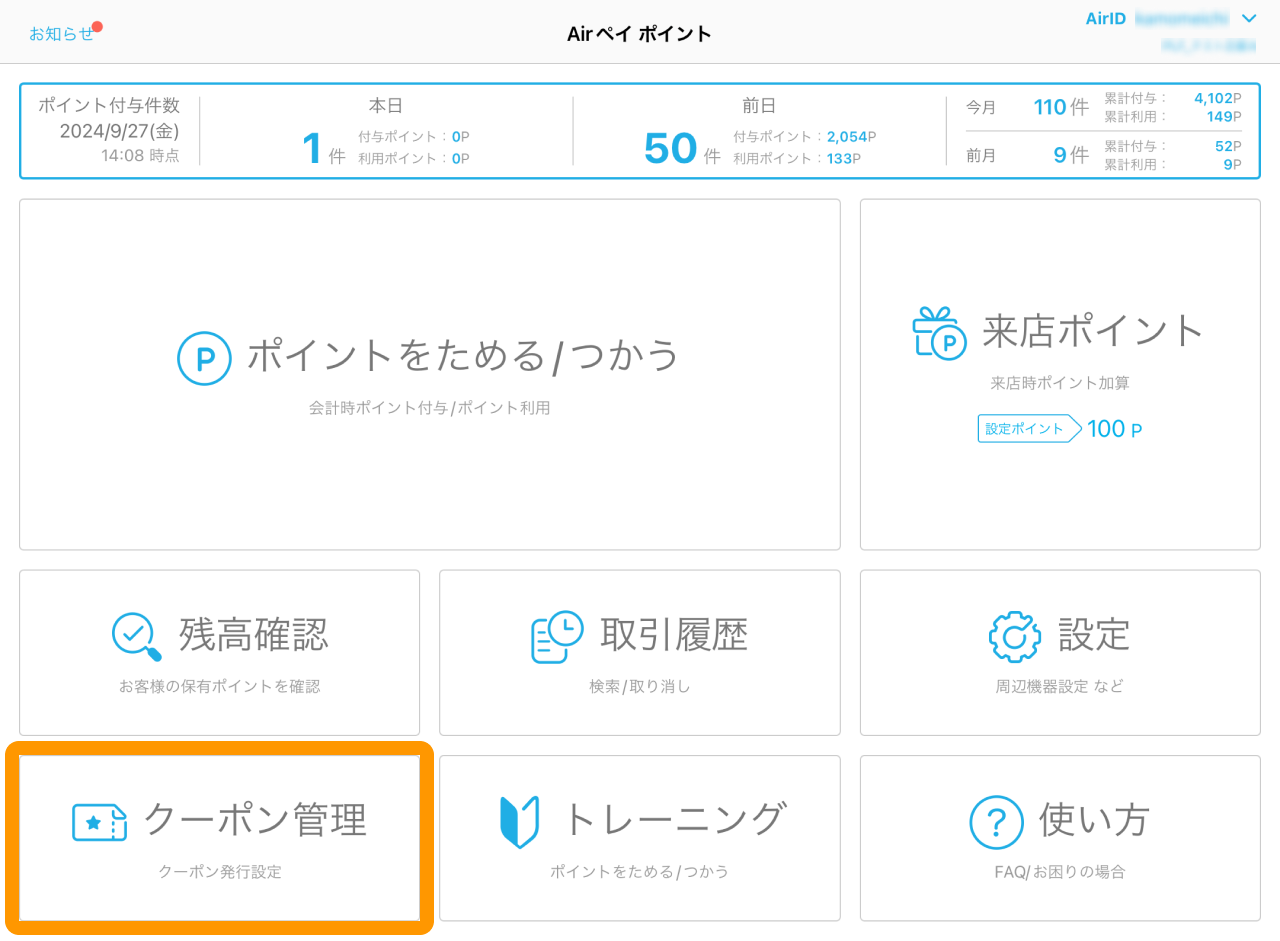Screen dimensions: 1280x941
Task: Open the 残高確認 tile
Action: click(220, 653)
